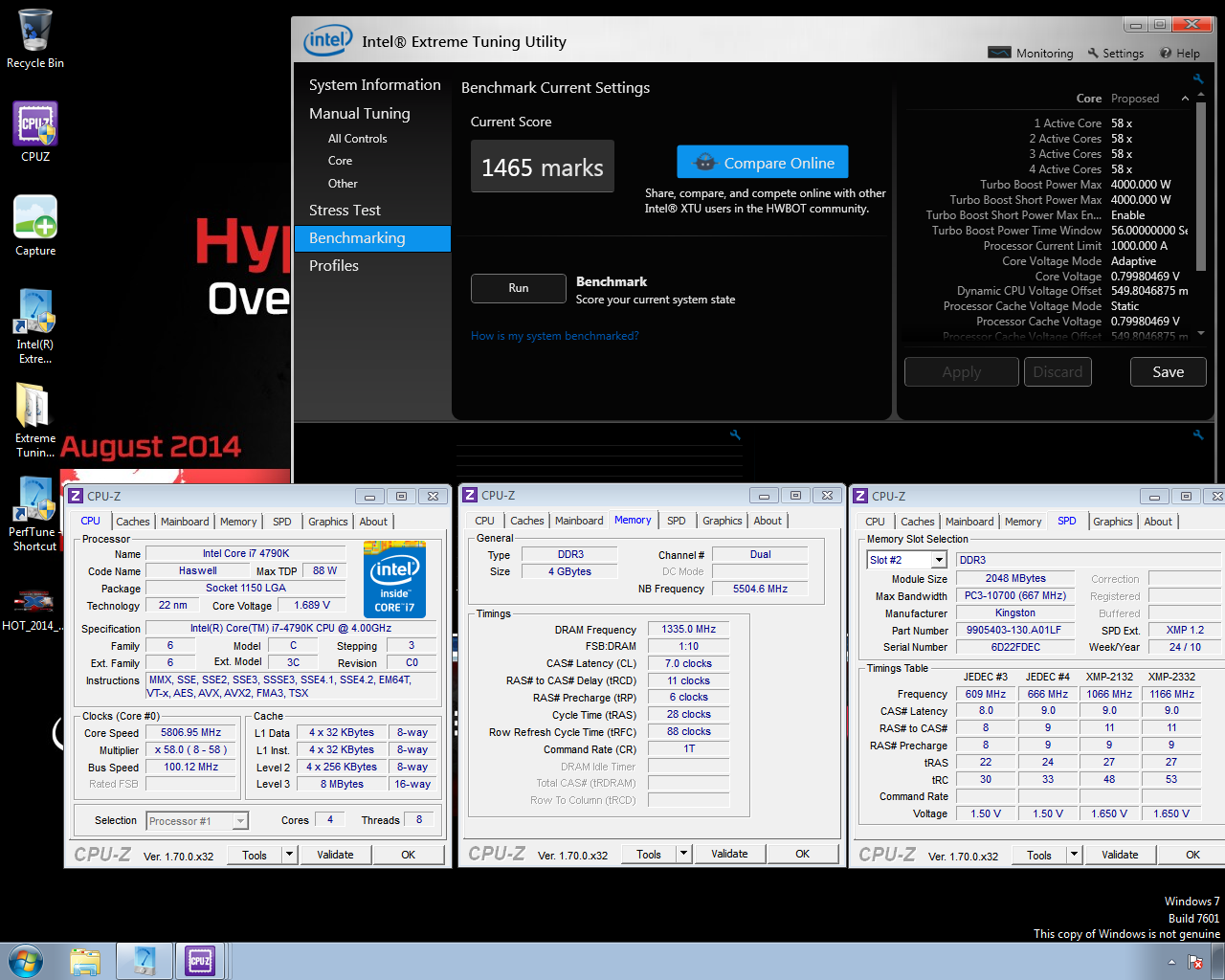Screen dimensions: 1225x980
Task: Open the Extreme Tunin... folder icon
Action: 35,419
